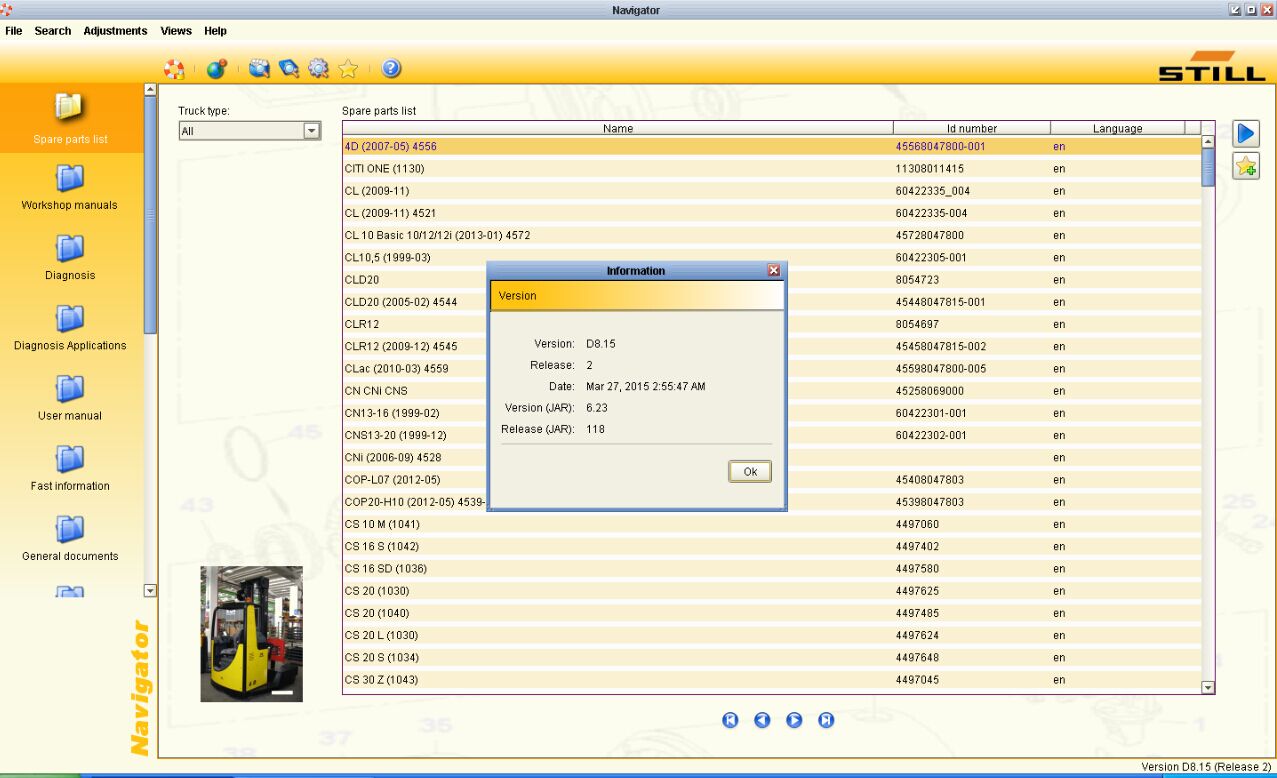The image size is (1277, 778).
Task: Open the Truck type dropdown
Action: (x=250, y=131)
